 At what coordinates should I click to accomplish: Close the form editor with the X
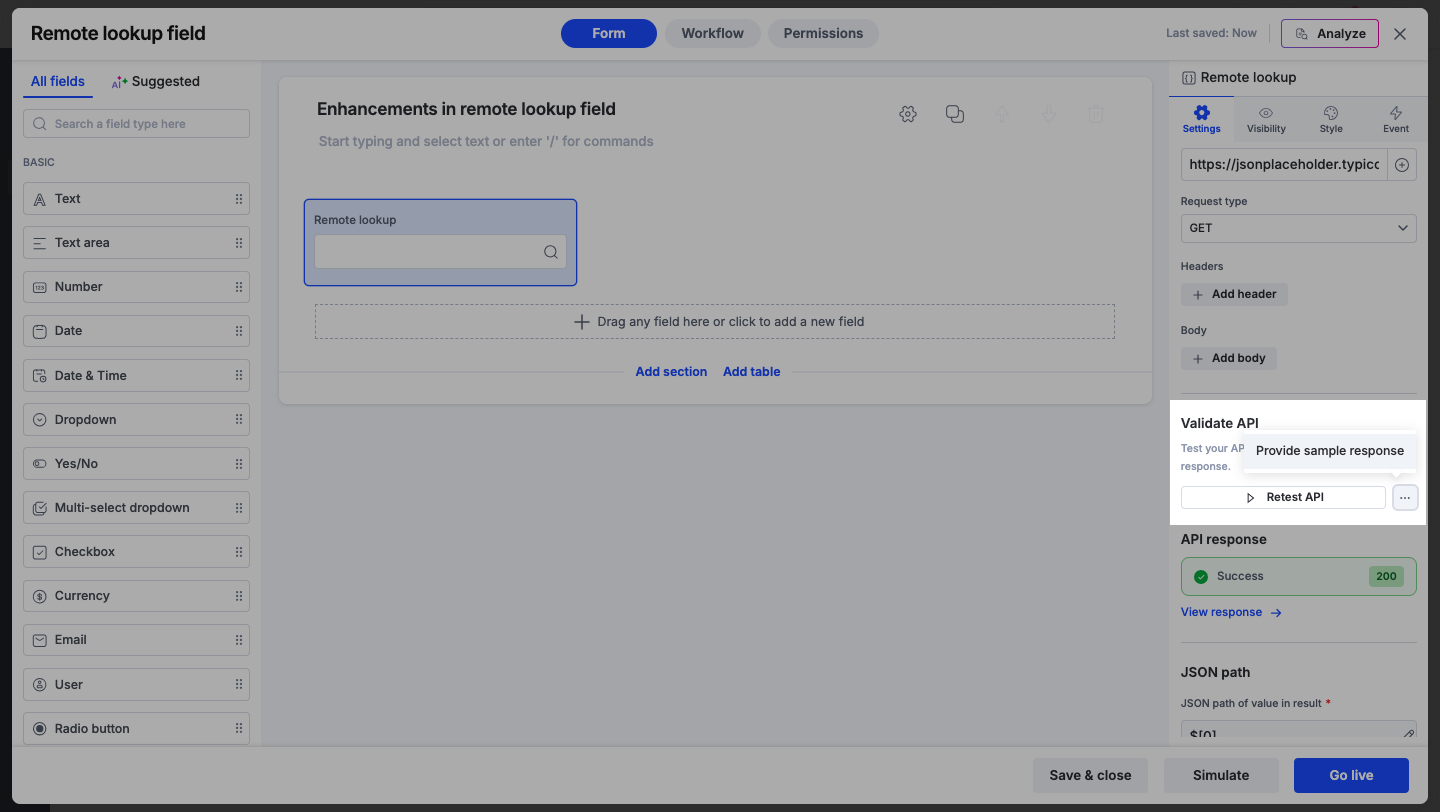coord(1400,34)
